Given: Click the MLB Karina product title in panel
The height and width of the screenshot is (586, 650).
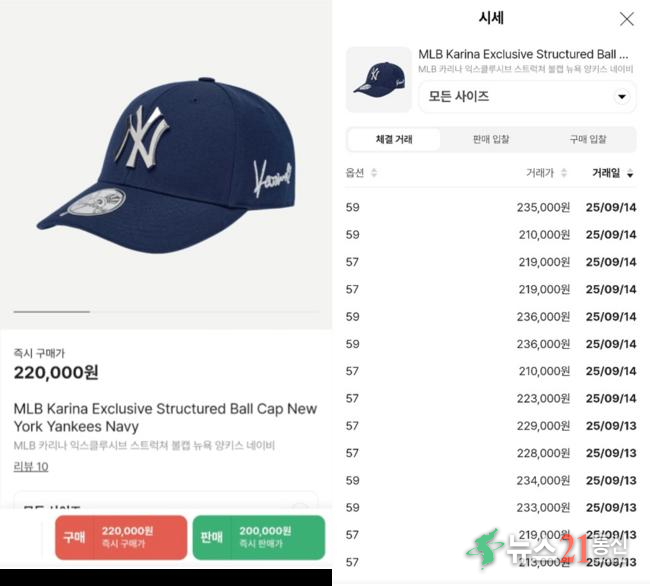Looking at the screenshot, I should tap(523, 54).
